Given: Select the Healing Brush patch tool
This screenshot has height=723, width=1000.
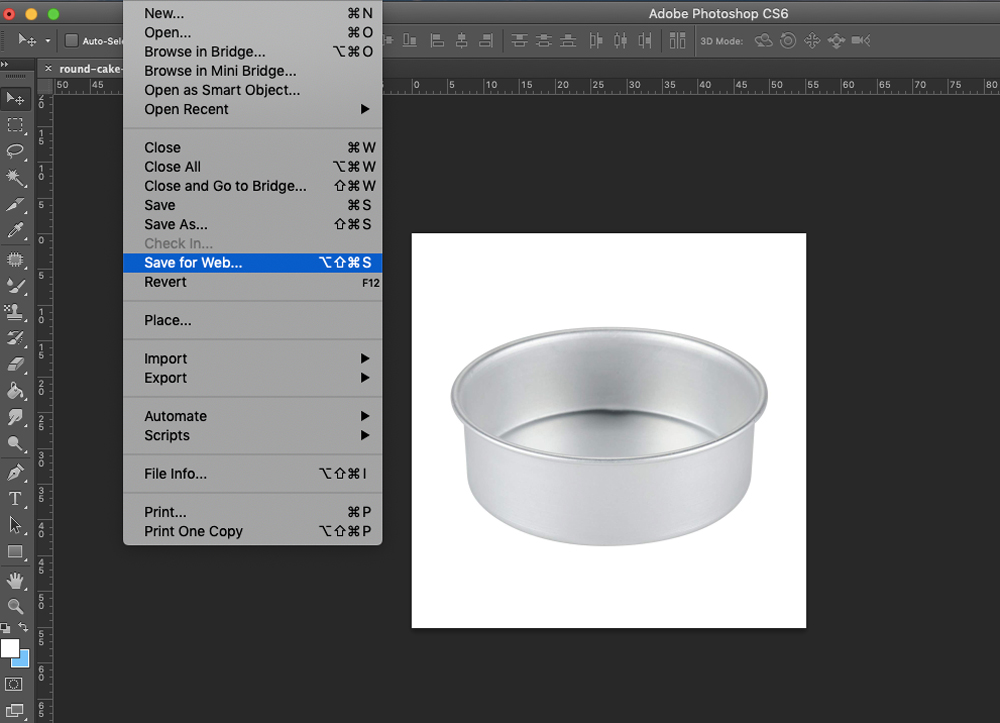Looking at the screenshot, I should [x=15, y=259].
